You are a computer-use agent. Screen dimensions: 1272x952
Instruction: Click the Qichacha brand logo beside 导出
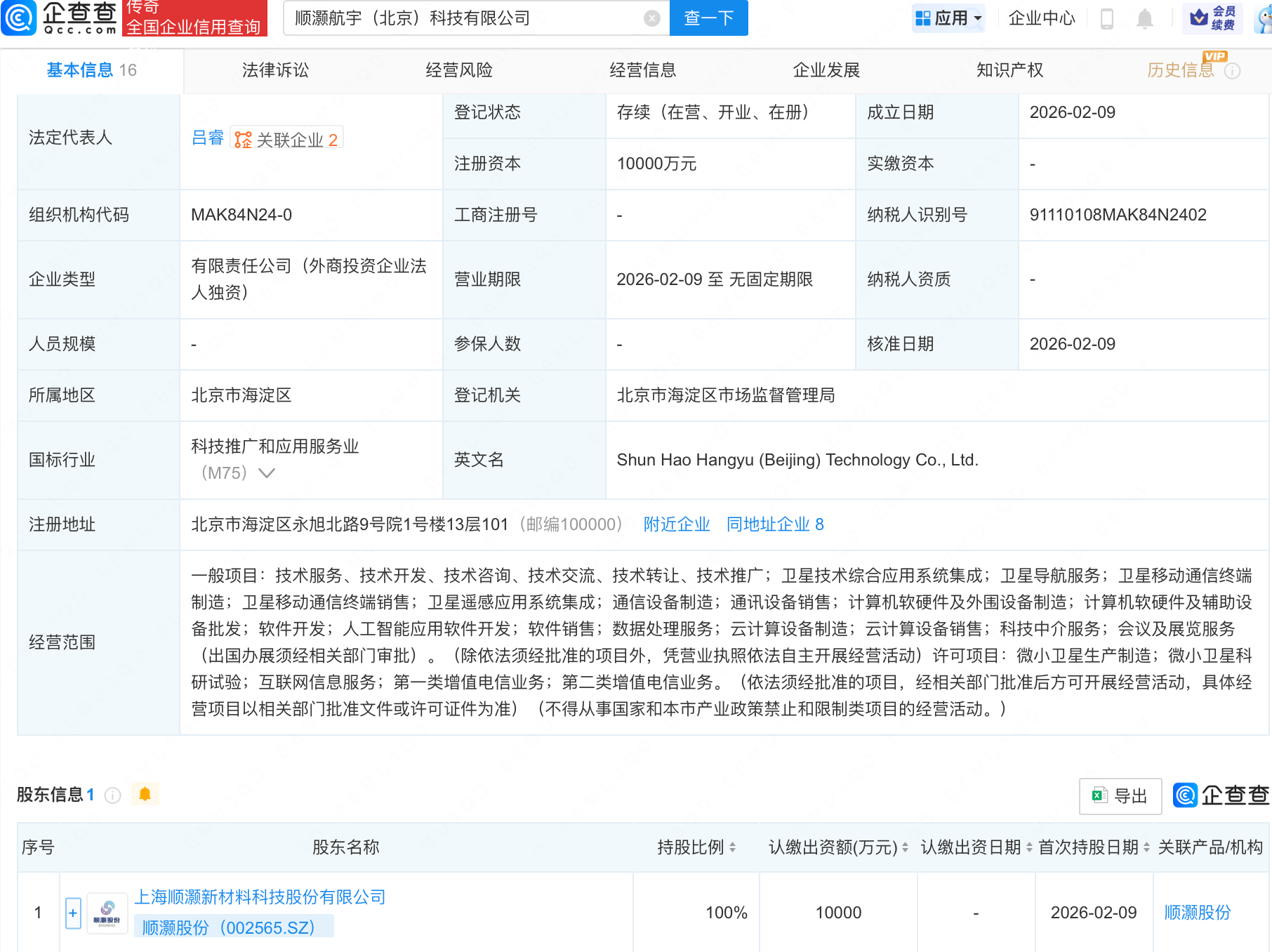point(1220,795)
